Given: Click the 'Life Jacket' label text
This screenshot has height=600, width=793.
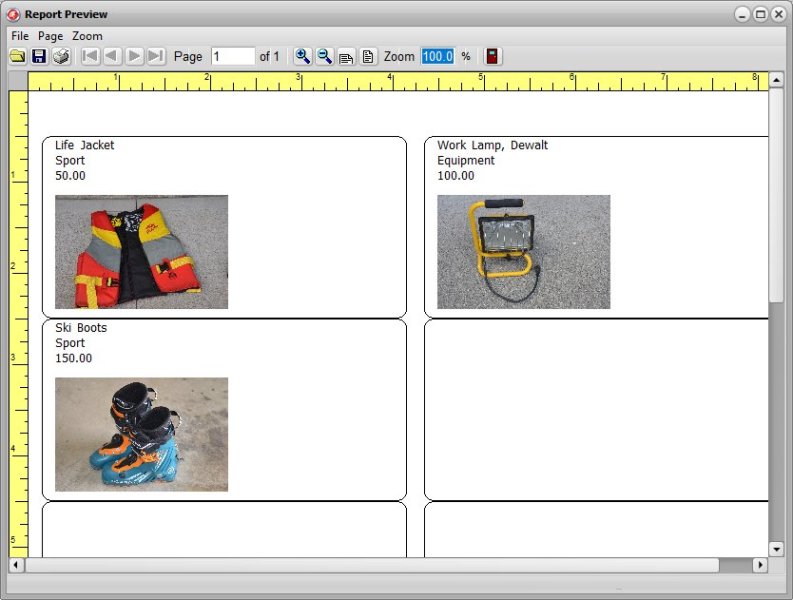Looking at the screenshot, I should click(x=84, y=145).
